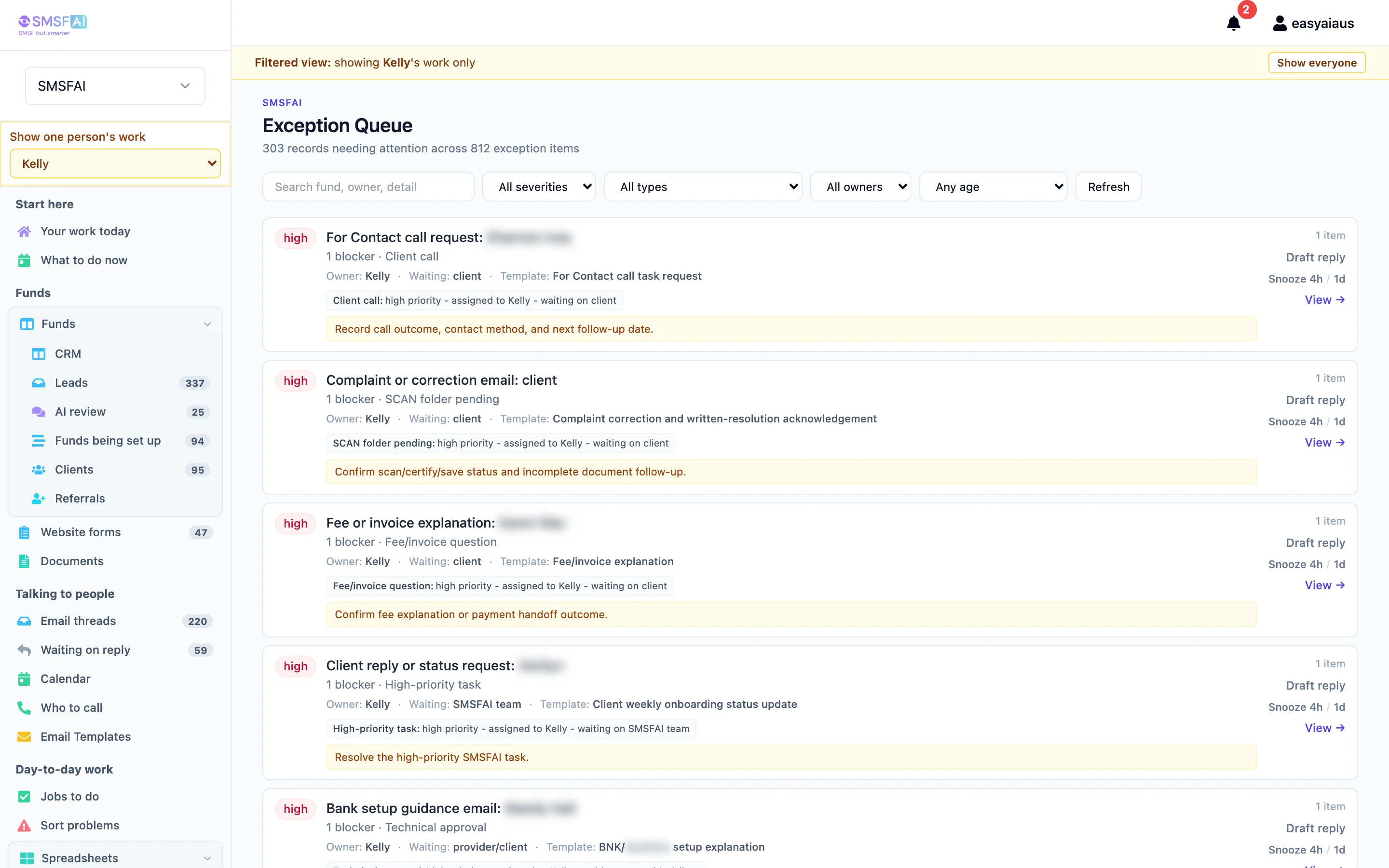Snooze 4h the Fee or invoice explanation
The height and width of the screenshot is (868, 1389).
click(1295, 564)
